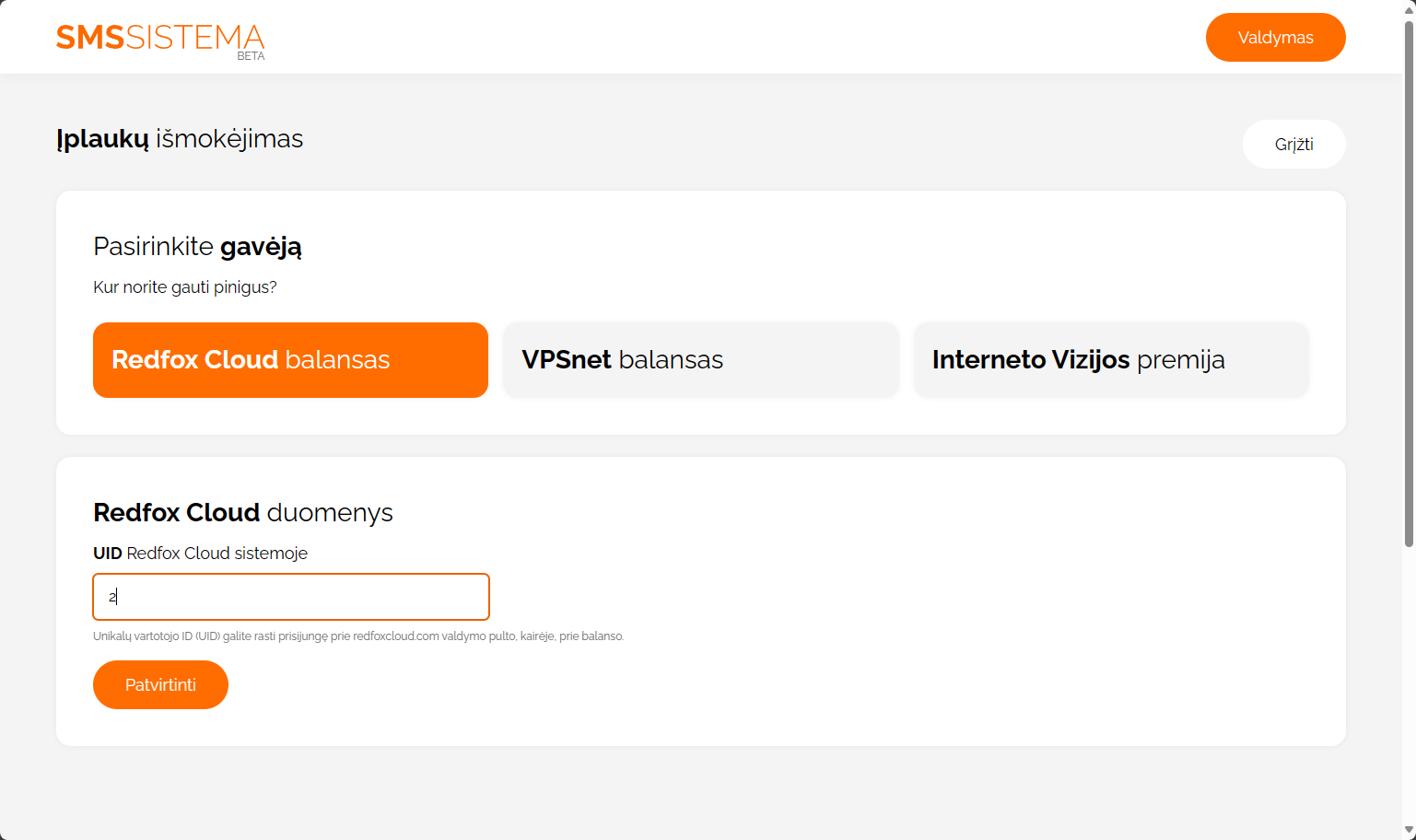This screenshot has width=1416, height=840.
Task: Select Redfox Cloud balansas as recipient
Action: tap(290, 360)
